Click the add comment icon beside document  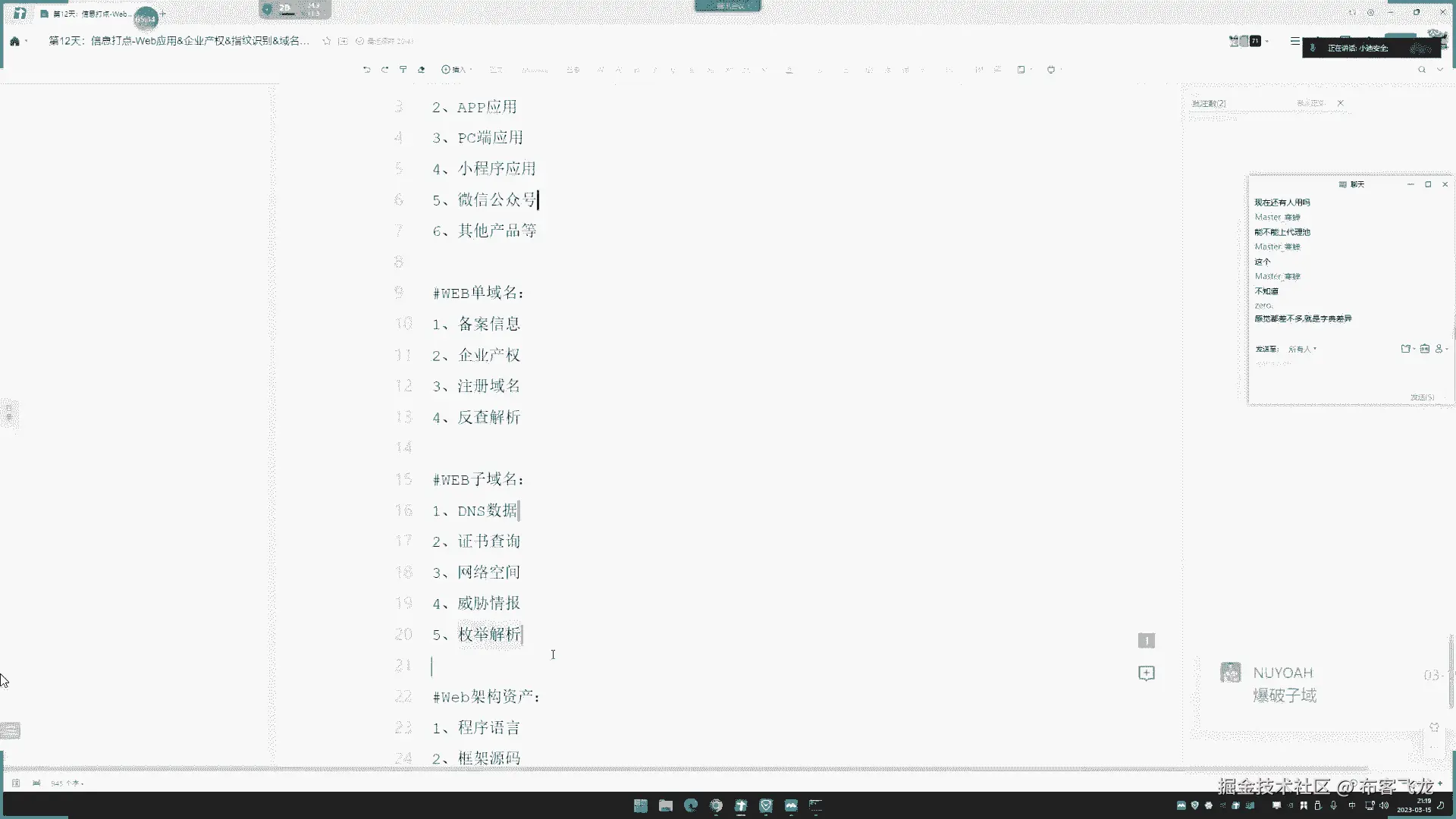pyautogui.click(x=1147, y=673)
